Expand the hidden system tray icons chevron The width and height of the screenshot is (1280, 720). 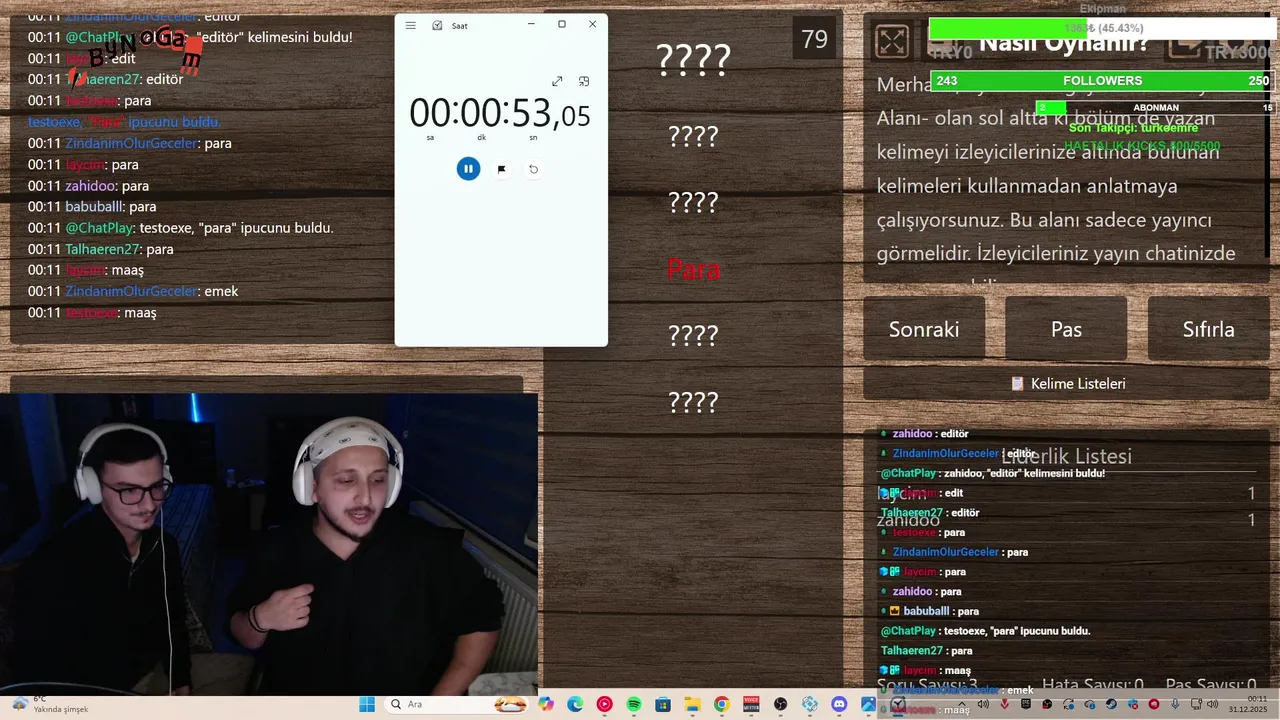coord(962,703)
